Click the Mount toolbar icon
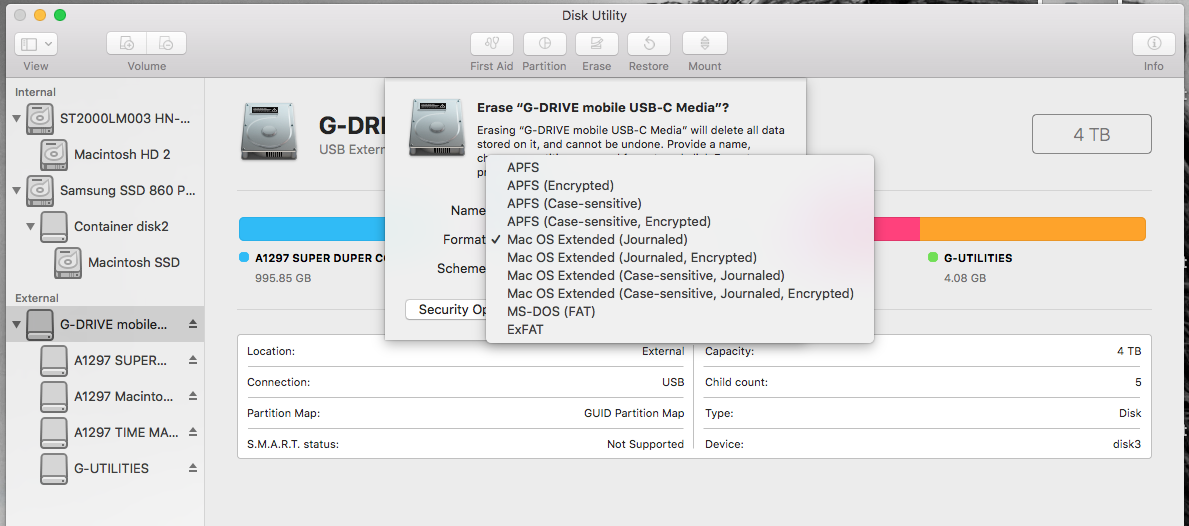Image resolution: width=1189 pixels, height=526 pixels. pyautogui.click(x=704, y=44)
